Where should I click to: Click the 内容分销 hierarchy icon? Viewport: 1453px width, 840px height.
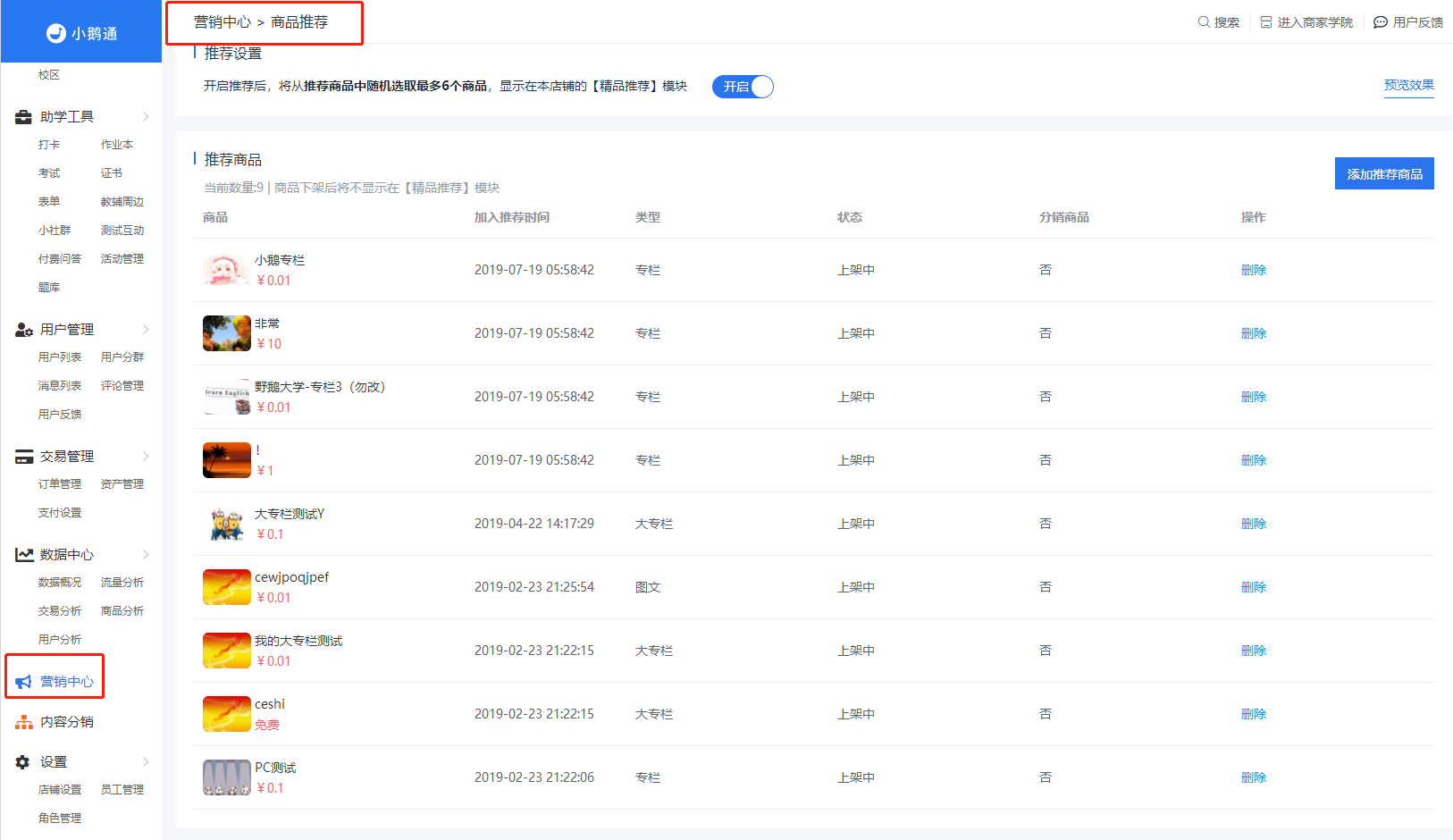[x=24, y=722]
